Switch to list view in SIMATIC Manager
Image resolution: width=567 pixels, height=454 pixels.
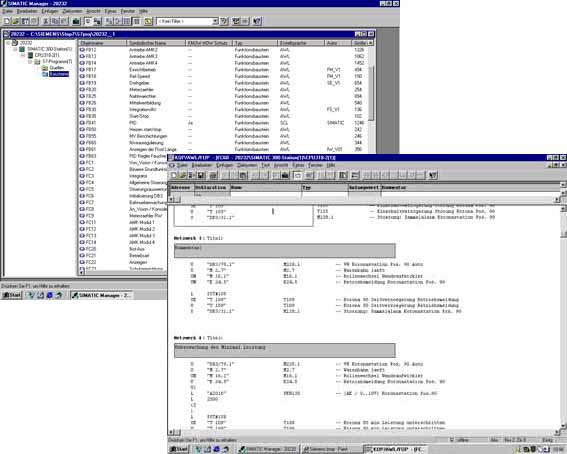pos(127,21)
